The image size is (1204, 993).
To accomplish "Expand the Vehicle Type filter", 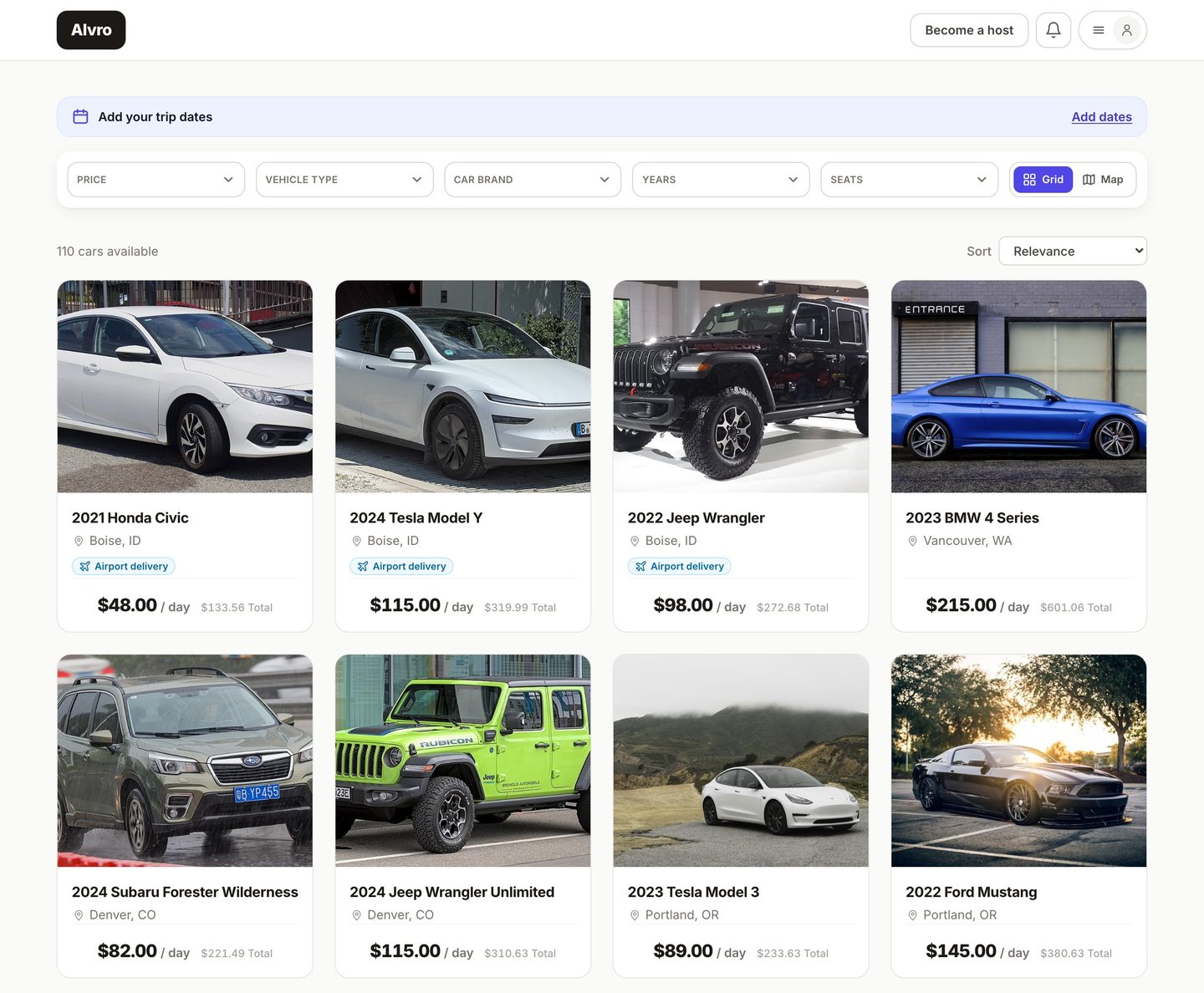I will click(344, 180).
